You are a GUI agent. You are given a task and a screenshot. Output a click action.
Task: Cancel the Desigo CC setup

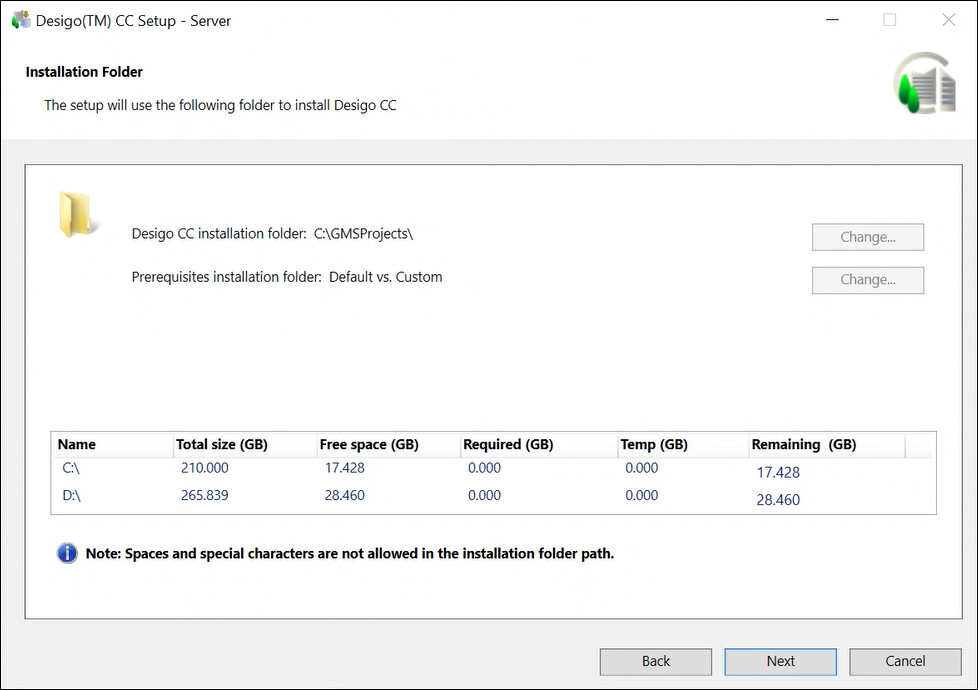click(x=905, y=661)
